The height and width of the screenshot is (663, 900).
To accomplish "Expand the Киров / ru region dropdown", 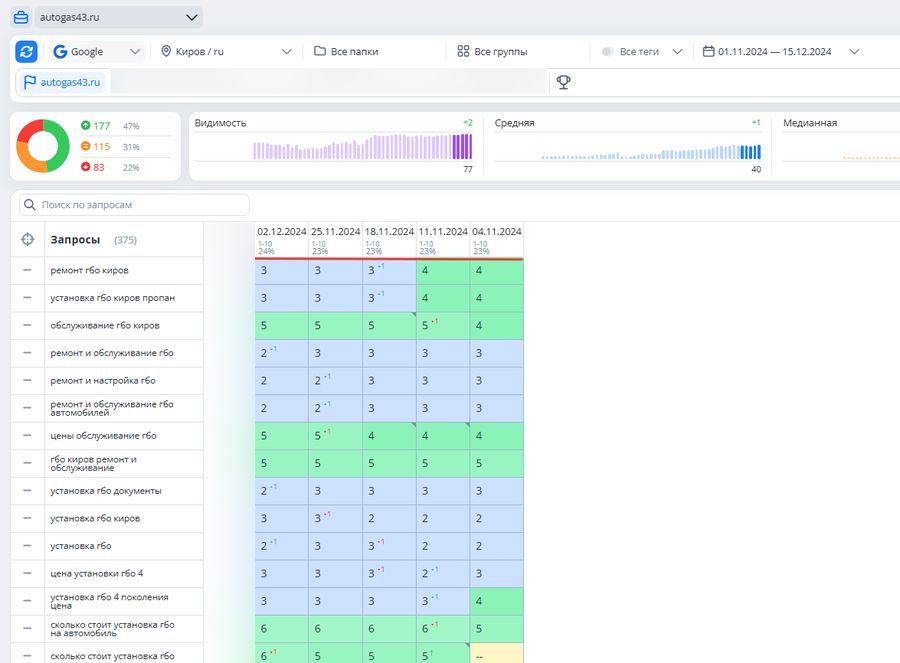I will pos(227,51).
